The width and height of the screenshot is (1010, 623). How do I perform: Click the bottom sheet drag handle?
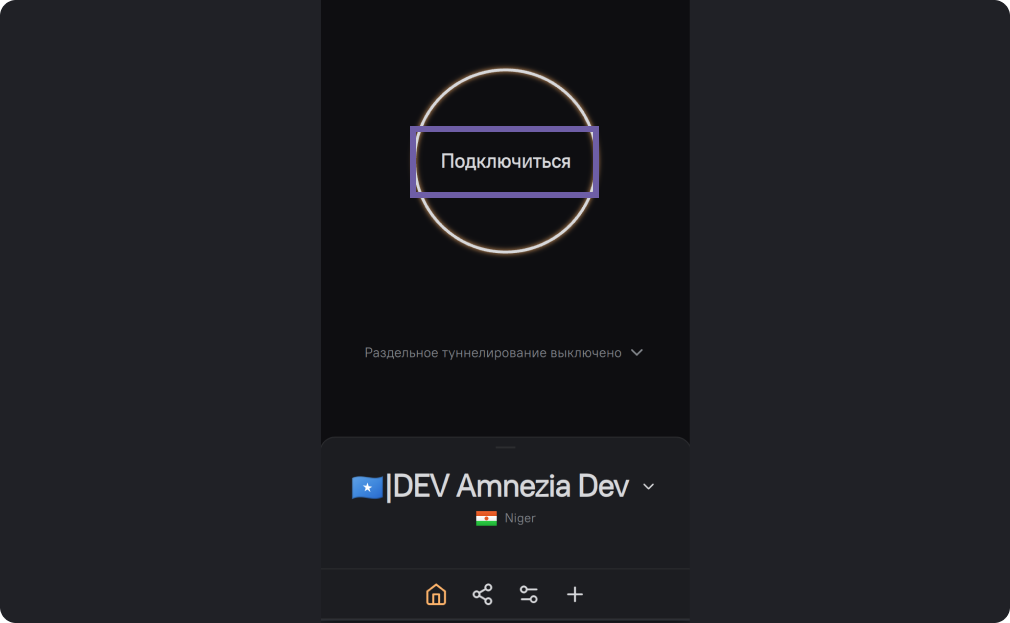tap(505, 447)
